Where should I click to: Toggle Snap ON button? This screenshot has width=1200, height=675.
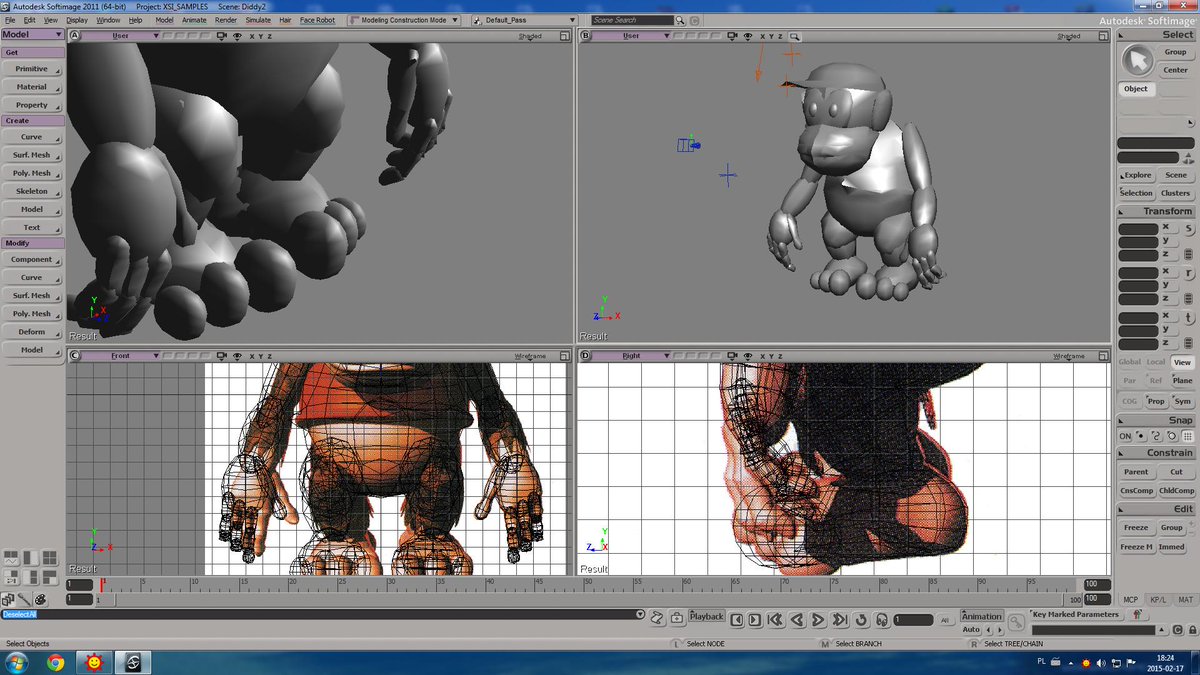tap(1125, 436)
